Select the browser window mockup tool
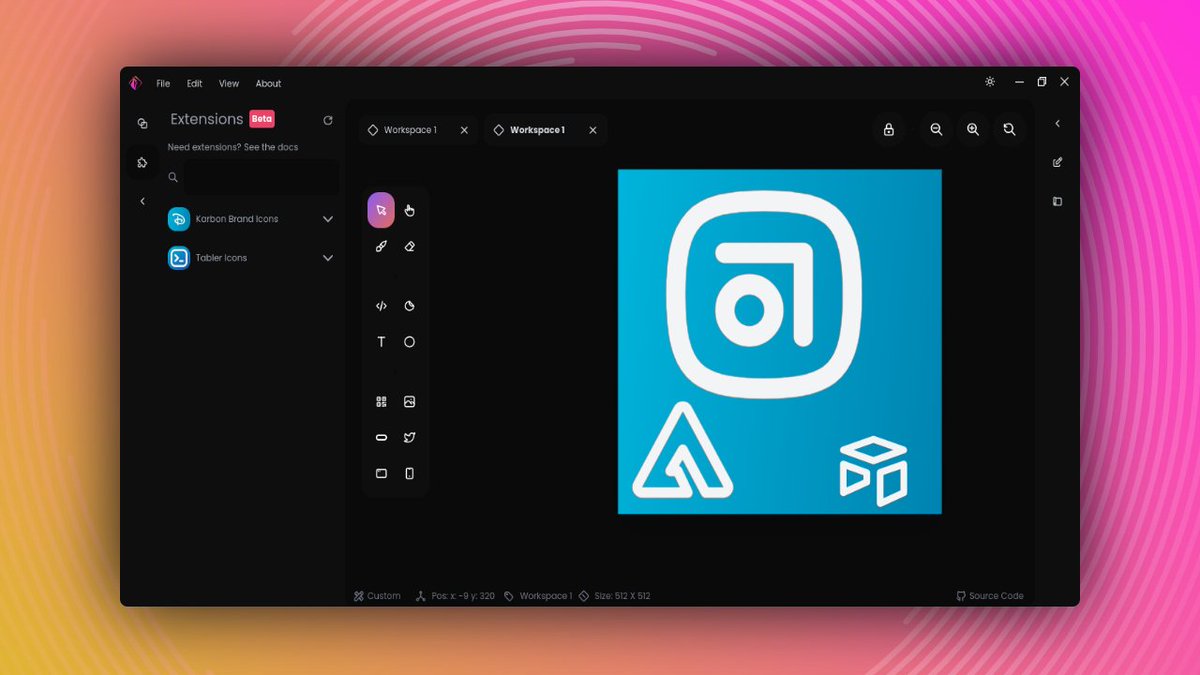Image resolution: width=1200 pixels, height=675 pixels. tap(381, 474)
